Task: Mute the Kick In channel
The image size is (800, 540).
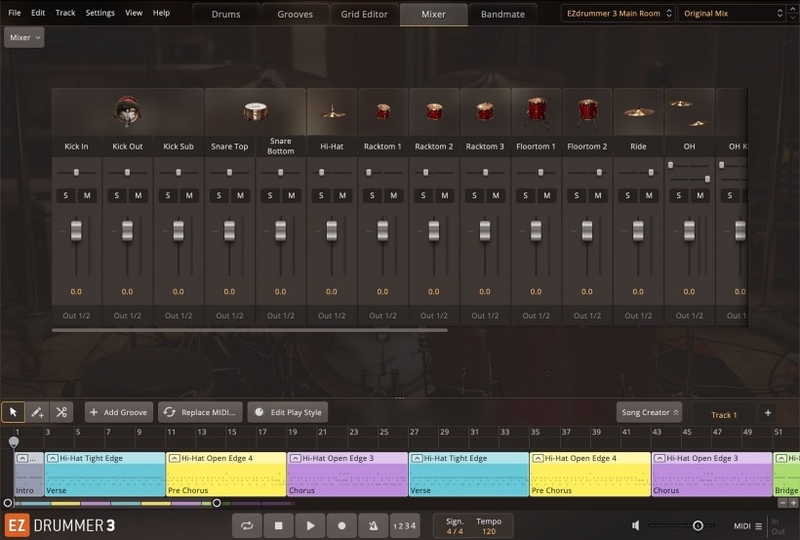Action: [x=87, y=195]
